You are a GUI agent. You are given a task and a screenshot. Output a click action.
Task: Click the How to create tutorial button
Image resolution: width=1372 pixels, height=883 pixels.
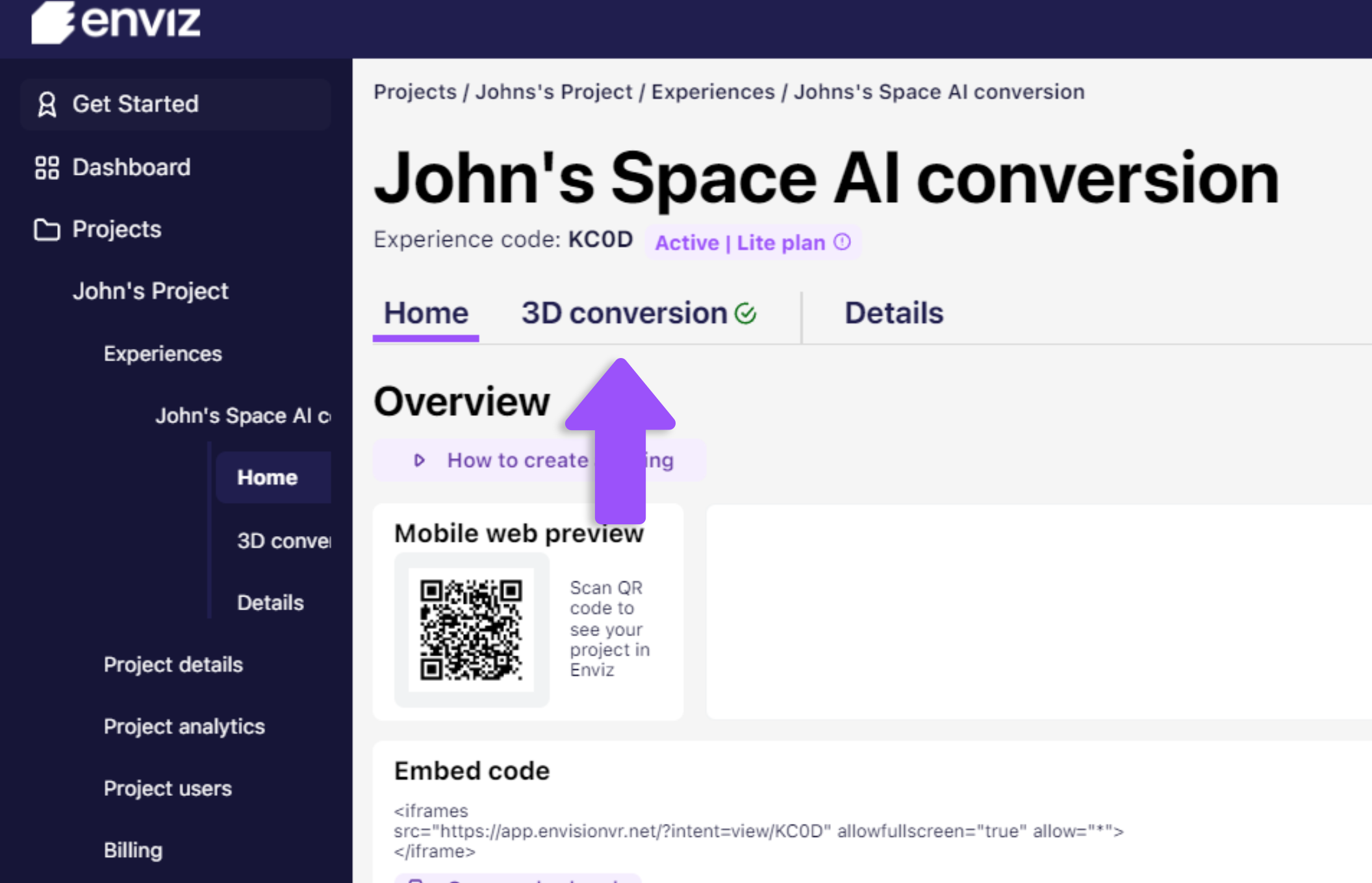tap(539, 460)
